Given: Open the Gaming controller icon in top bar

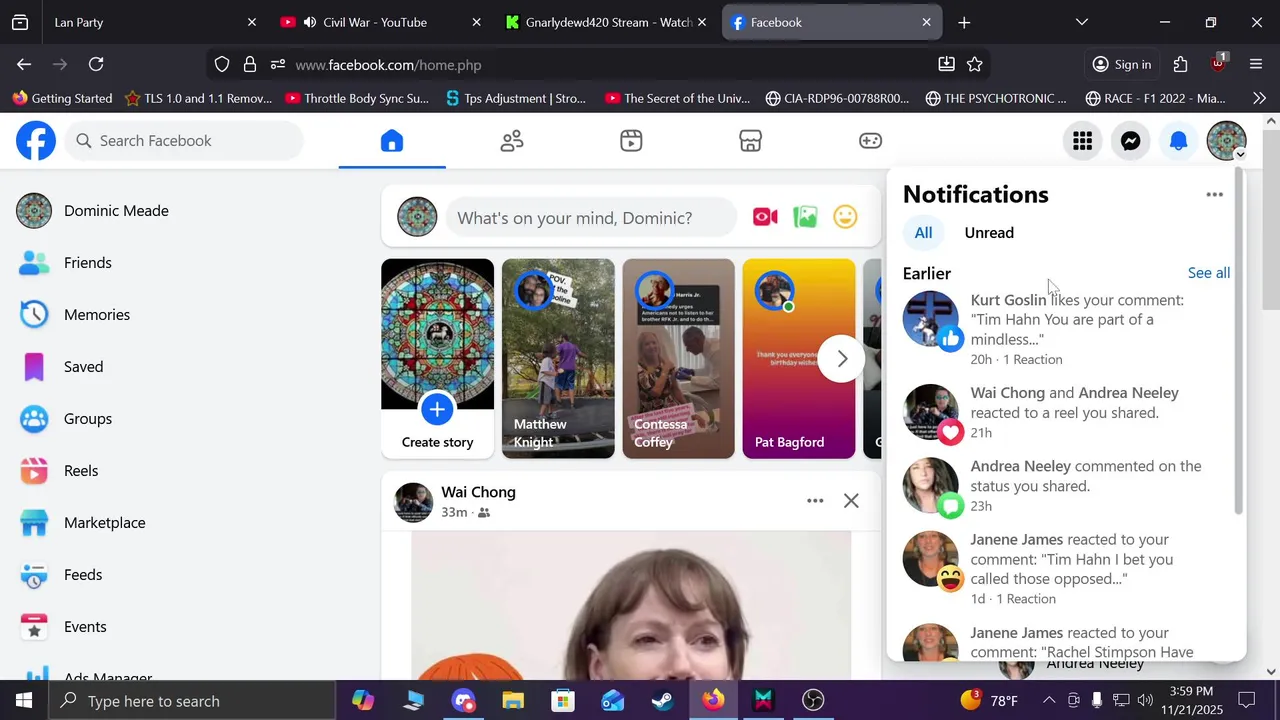Looking at the screenshot, I should [x=870, y=141].
